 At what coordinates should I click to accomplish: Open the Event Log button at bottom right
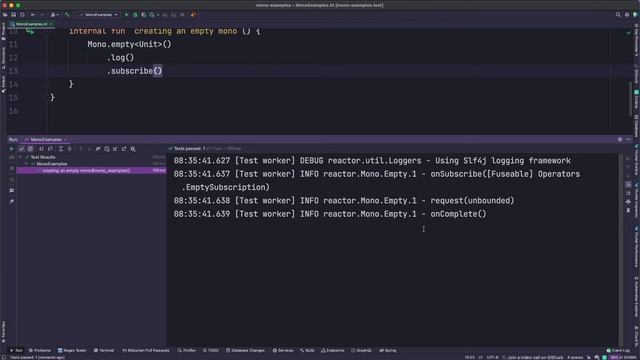click(x=618, y=350)
